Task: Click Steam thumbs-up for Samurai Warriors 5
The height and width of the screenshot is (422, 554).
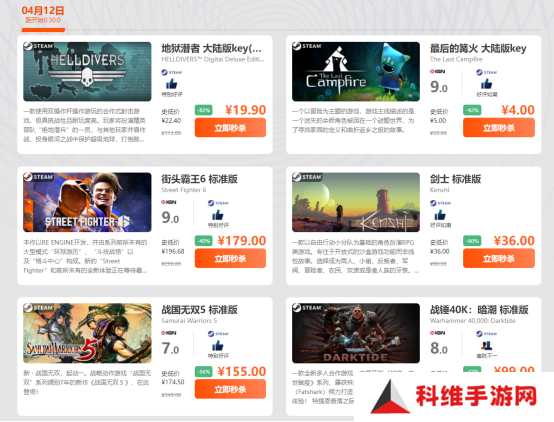Action: pos(218,345)
